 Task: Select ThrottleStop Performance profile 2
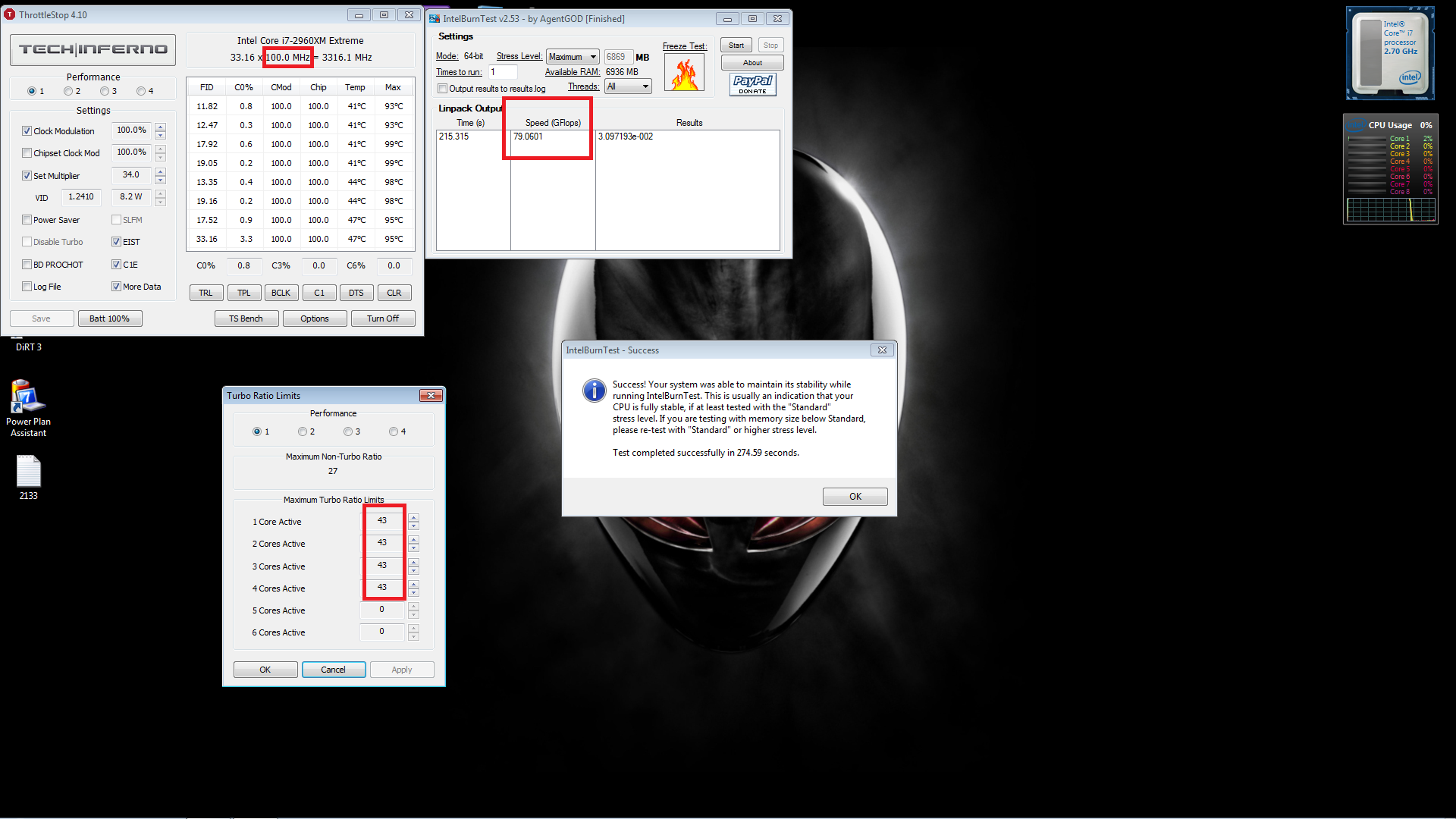click(x=68, y=91)
